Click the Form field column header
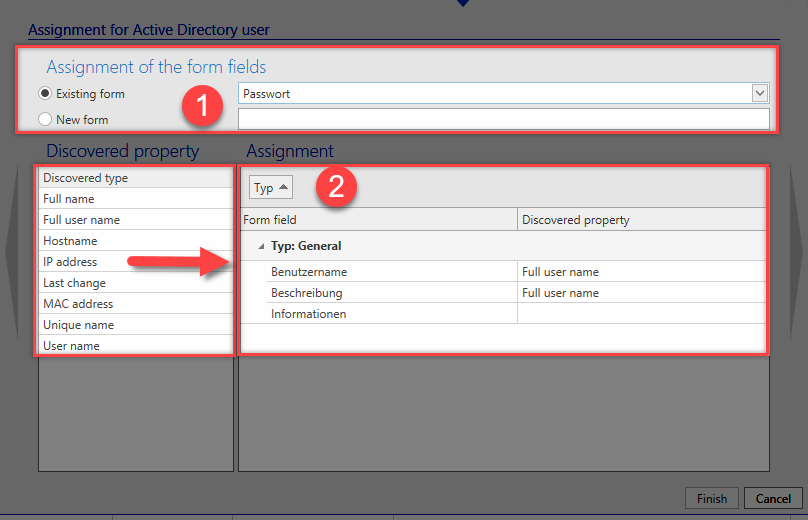Image resolution: width=808 pixels, height=520 pixels. coord(379,220)
